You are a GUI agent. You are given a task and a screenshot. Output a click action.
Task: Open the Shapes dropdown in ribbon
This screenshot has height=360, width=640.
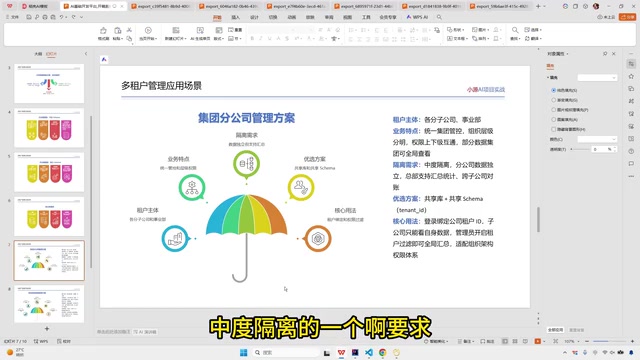[456, 30]
